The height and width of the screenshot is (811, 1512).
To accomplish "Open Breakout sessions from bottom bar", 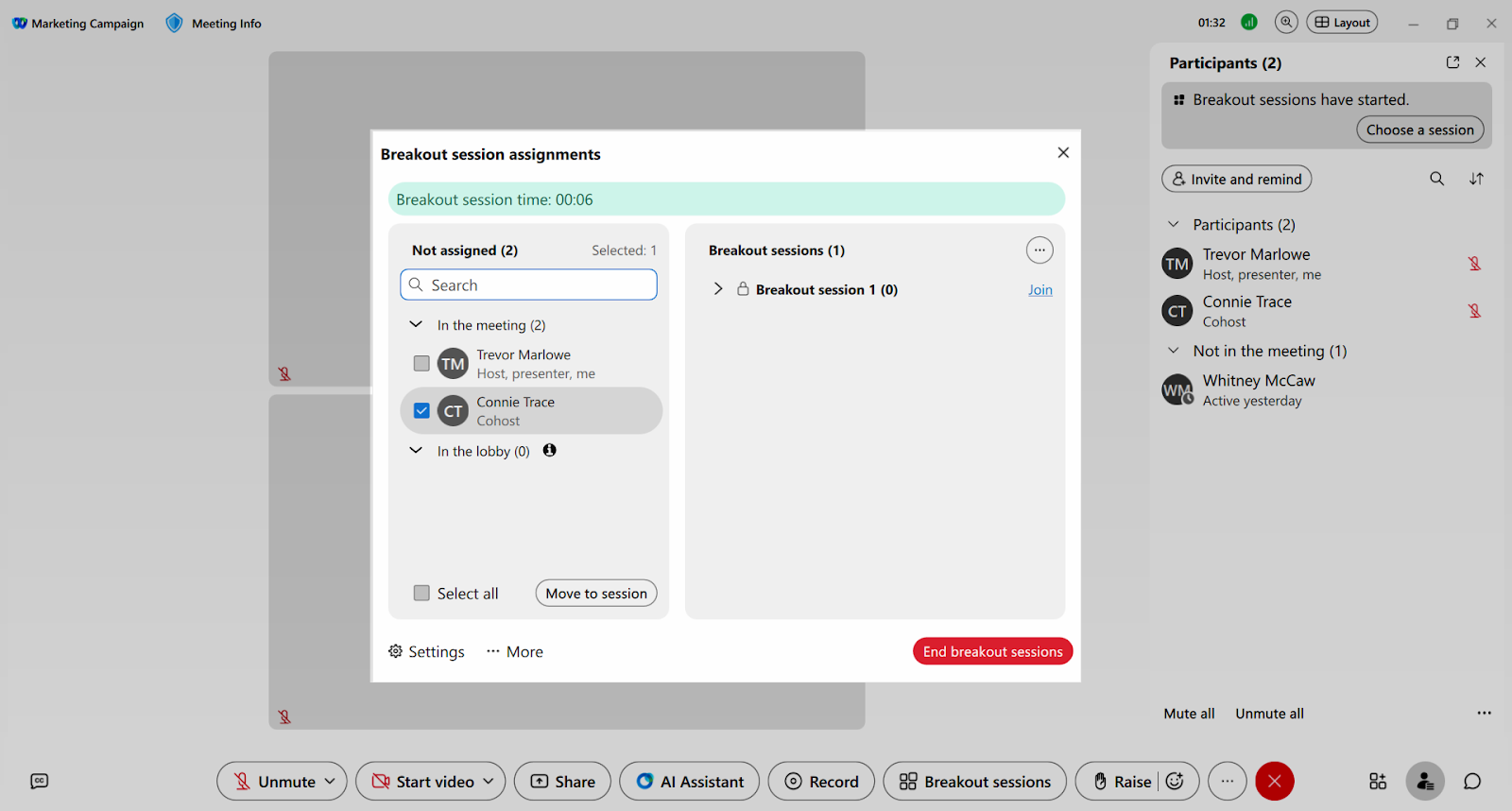I will [x=974, y=781].
